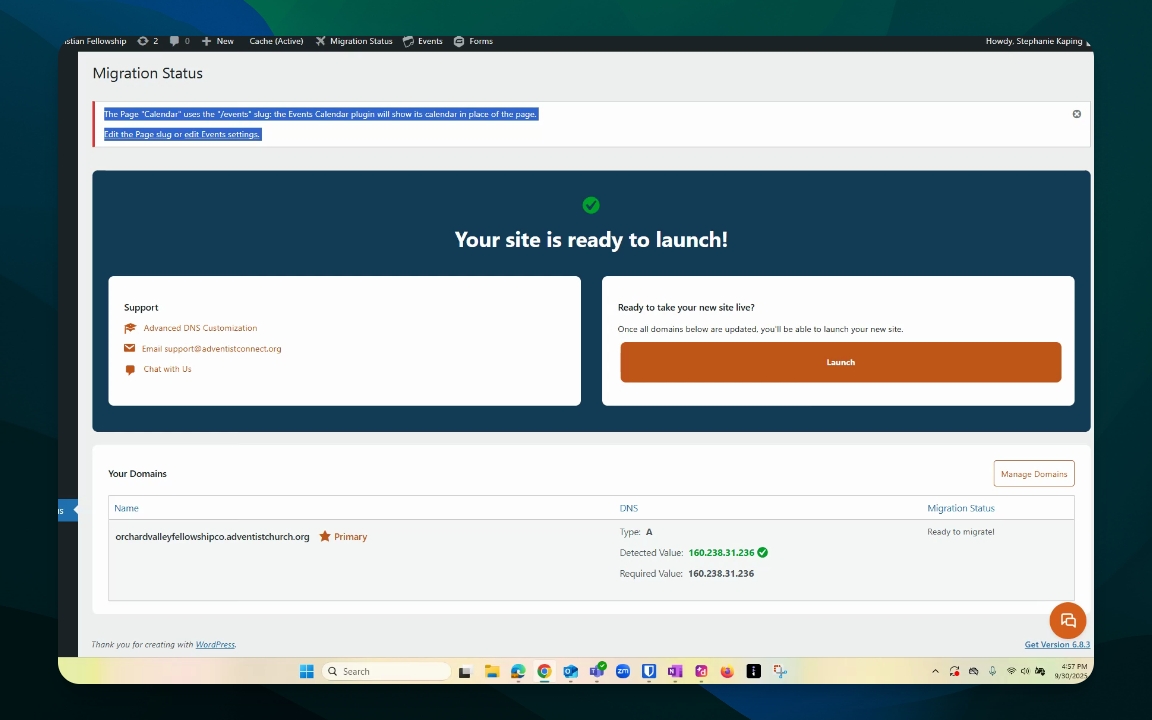Open the Forms admin bar item
Screen dimensions: 1152x720
click(x=473, y=41)
